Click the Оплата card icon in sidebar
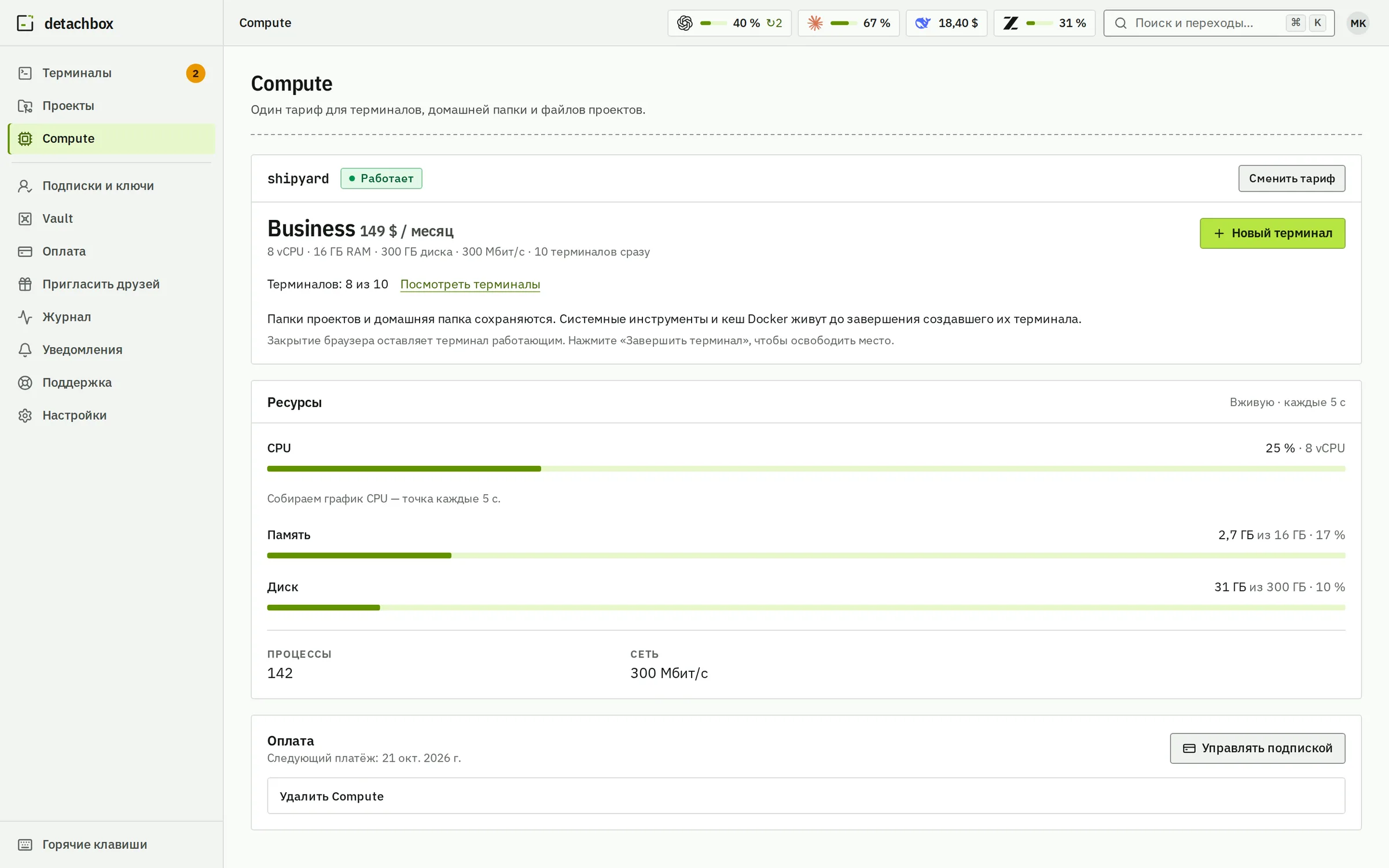The image size is (1389, 868). (25, 252)
